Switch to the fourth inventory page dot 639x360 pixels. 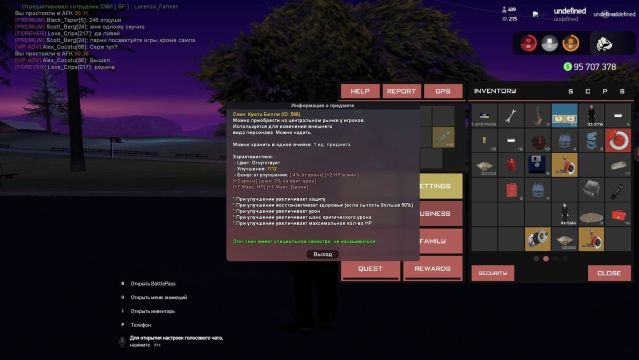(x=565, y=258)
